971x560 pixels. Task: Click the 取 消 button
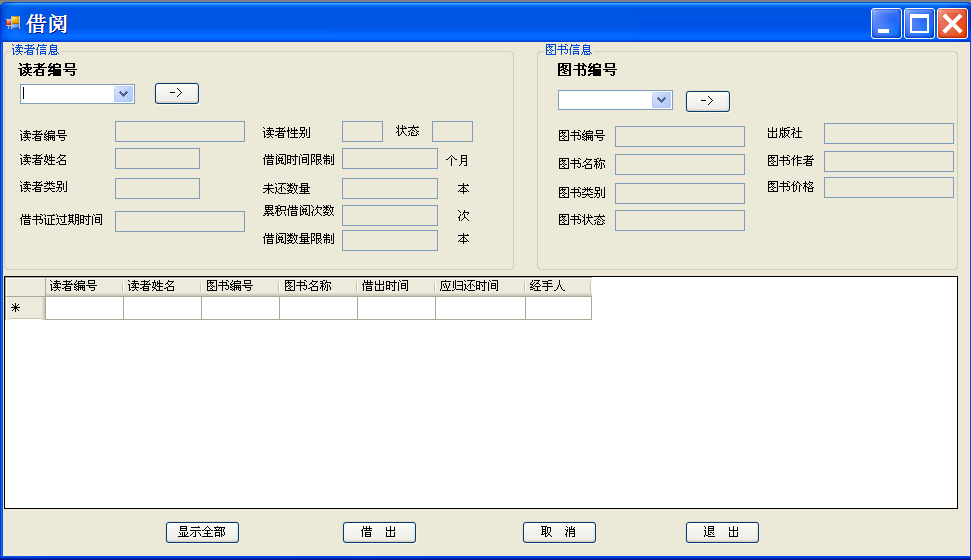tap(559, 532)
